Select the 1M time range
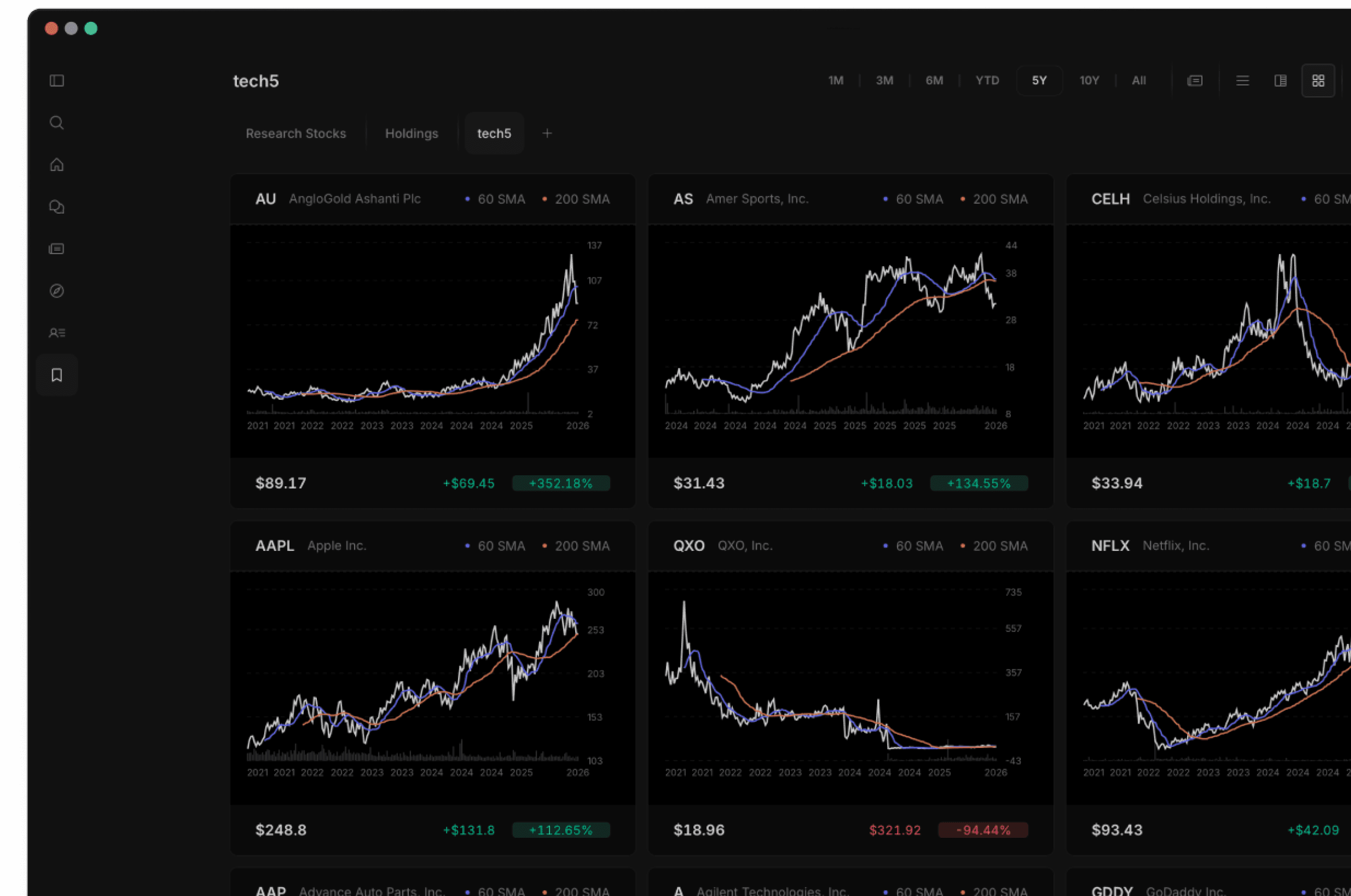The image size is (1351, 896). (x=835, y=80)
